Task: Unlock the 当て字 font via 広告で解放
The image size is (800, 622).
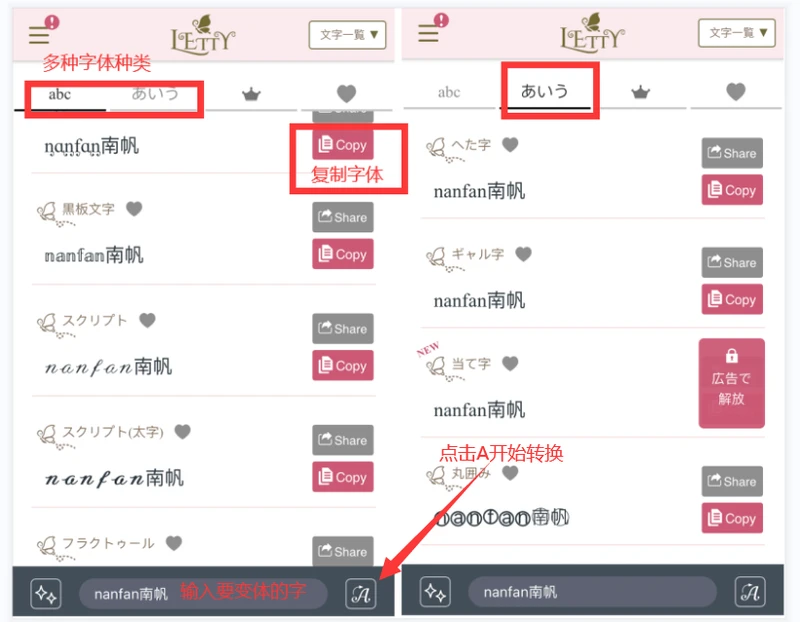Action: [732, 383]
